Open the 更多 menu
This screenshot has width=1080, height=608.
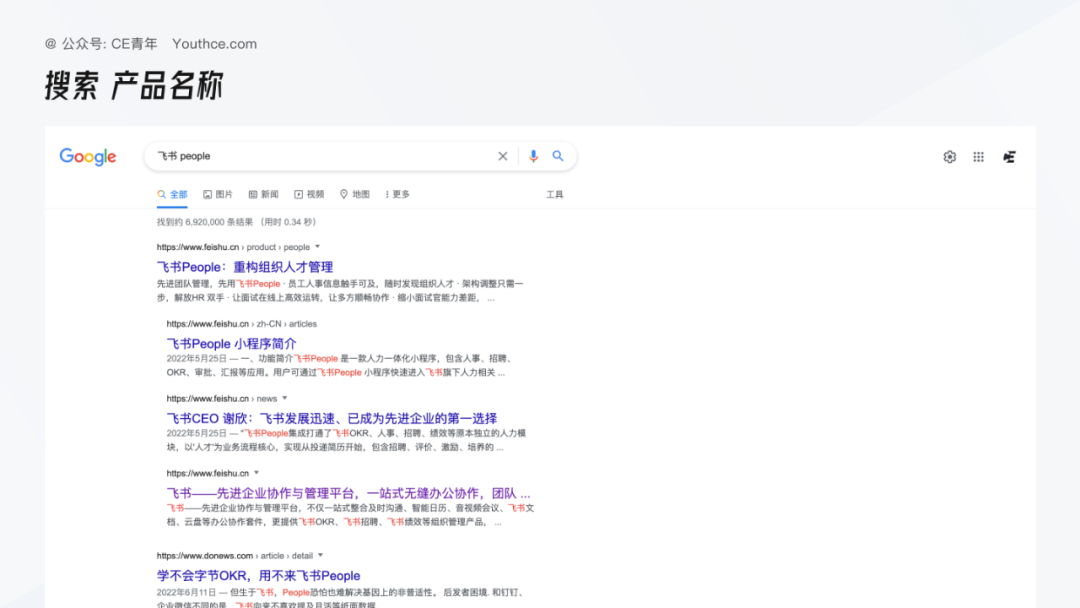coord(397,194)
